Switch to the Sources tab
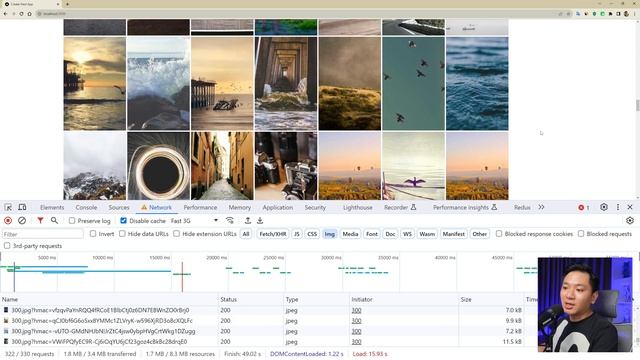The width and height of the screenshot is (640, 360). pos(119,207)
